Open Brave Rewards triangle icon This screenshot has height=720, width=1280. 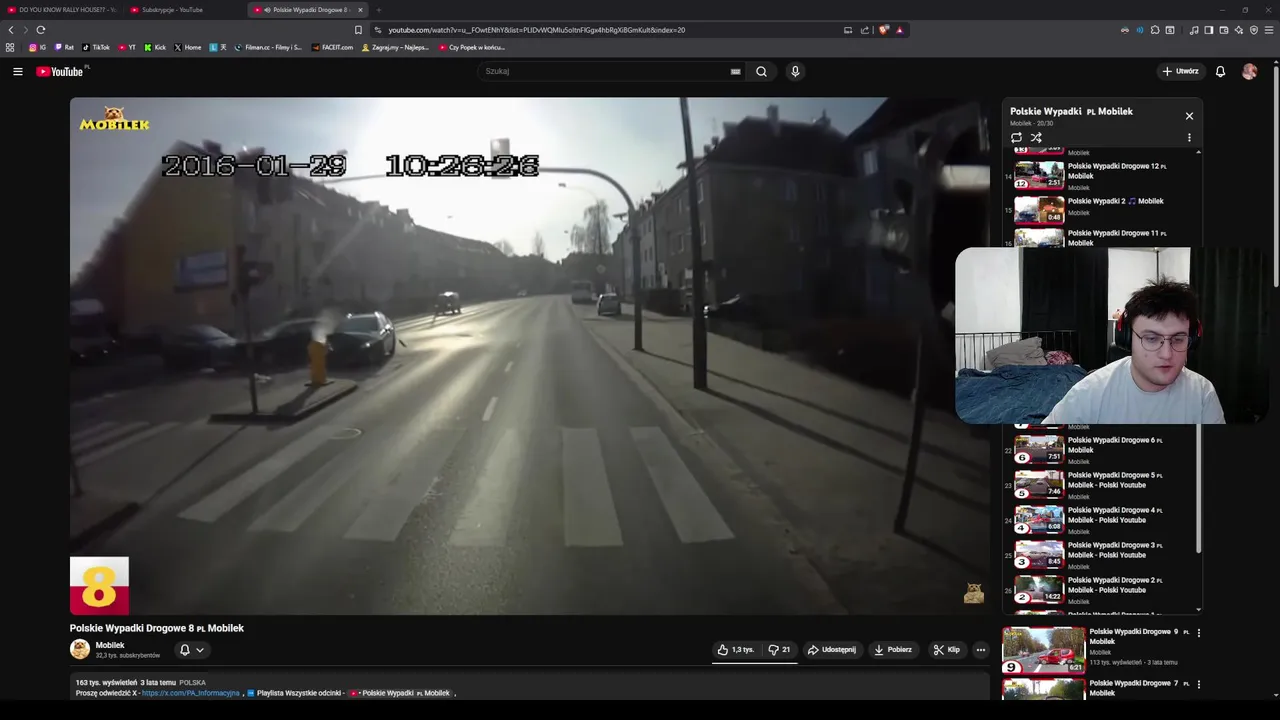899,30
